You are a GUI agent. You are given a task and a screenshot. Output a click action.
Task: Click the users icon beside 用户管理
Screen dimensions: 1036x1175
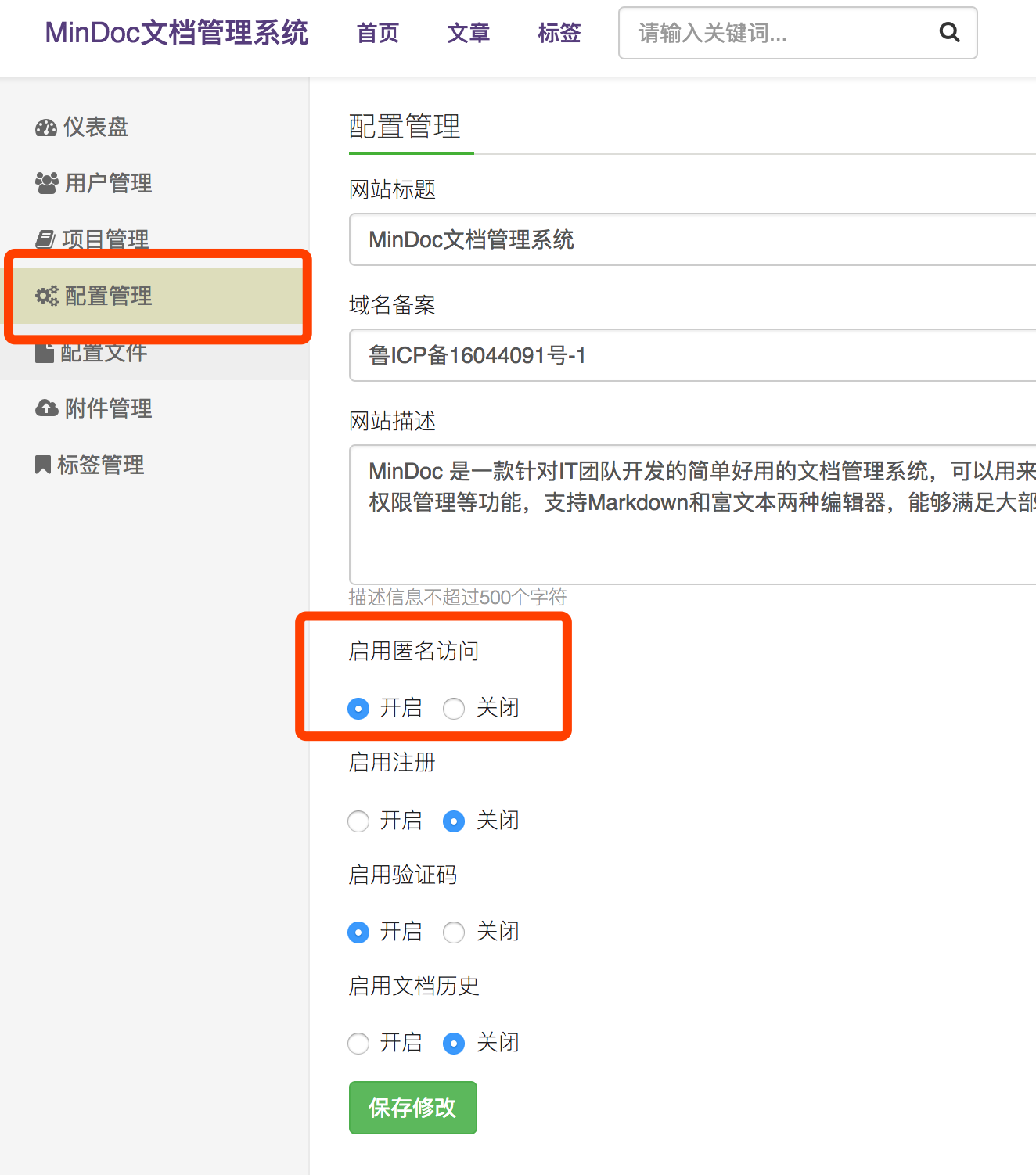click(x=46, y=183)
